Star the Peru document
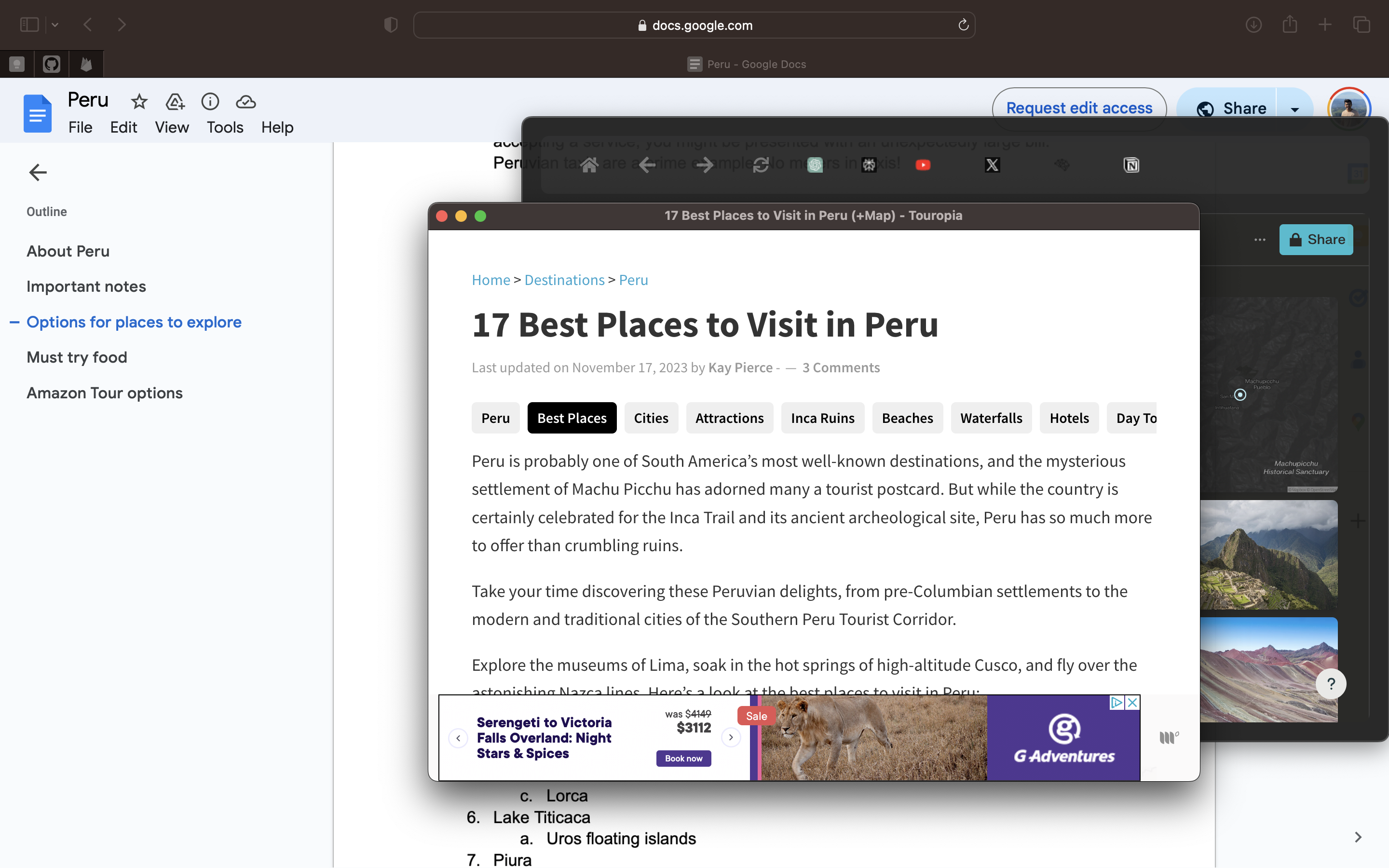 (x=139, y=102)
